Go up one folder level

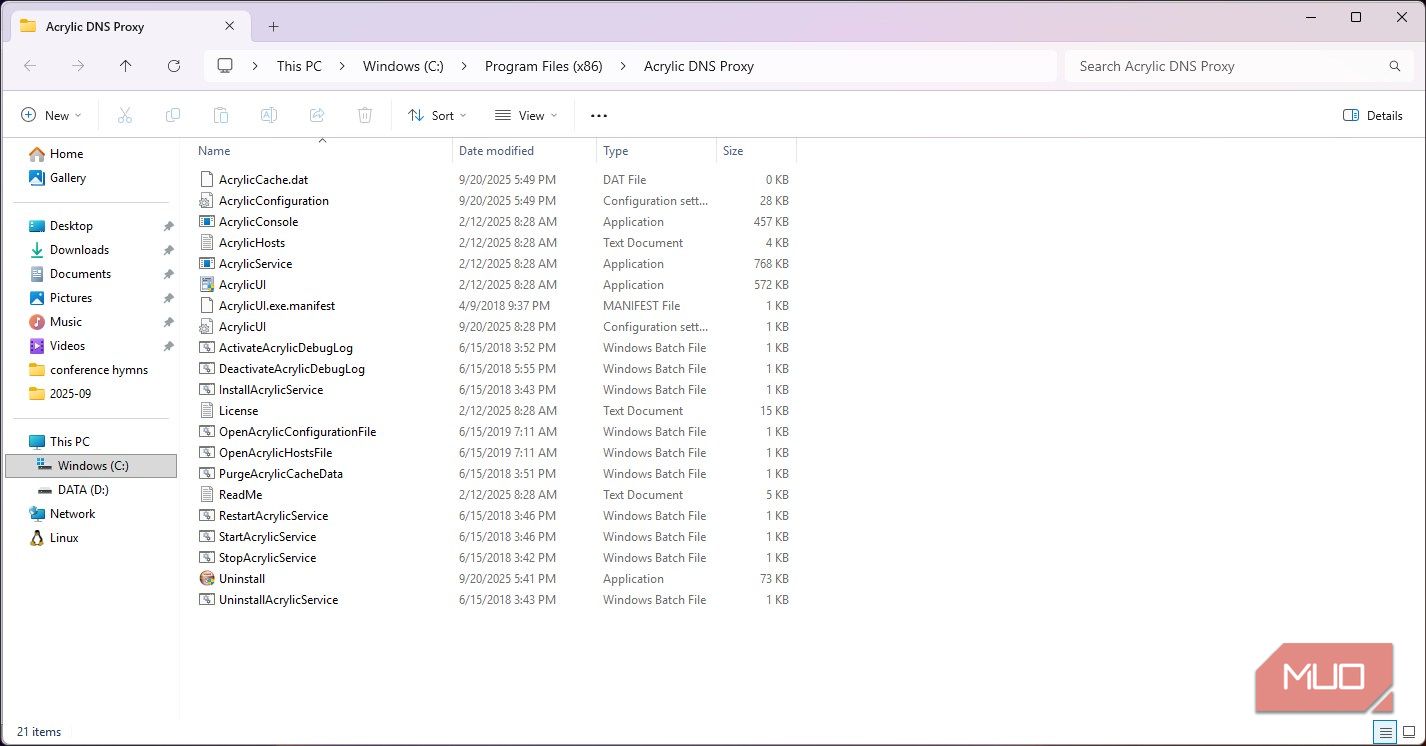pyautogui.click(x=125, y=66)
